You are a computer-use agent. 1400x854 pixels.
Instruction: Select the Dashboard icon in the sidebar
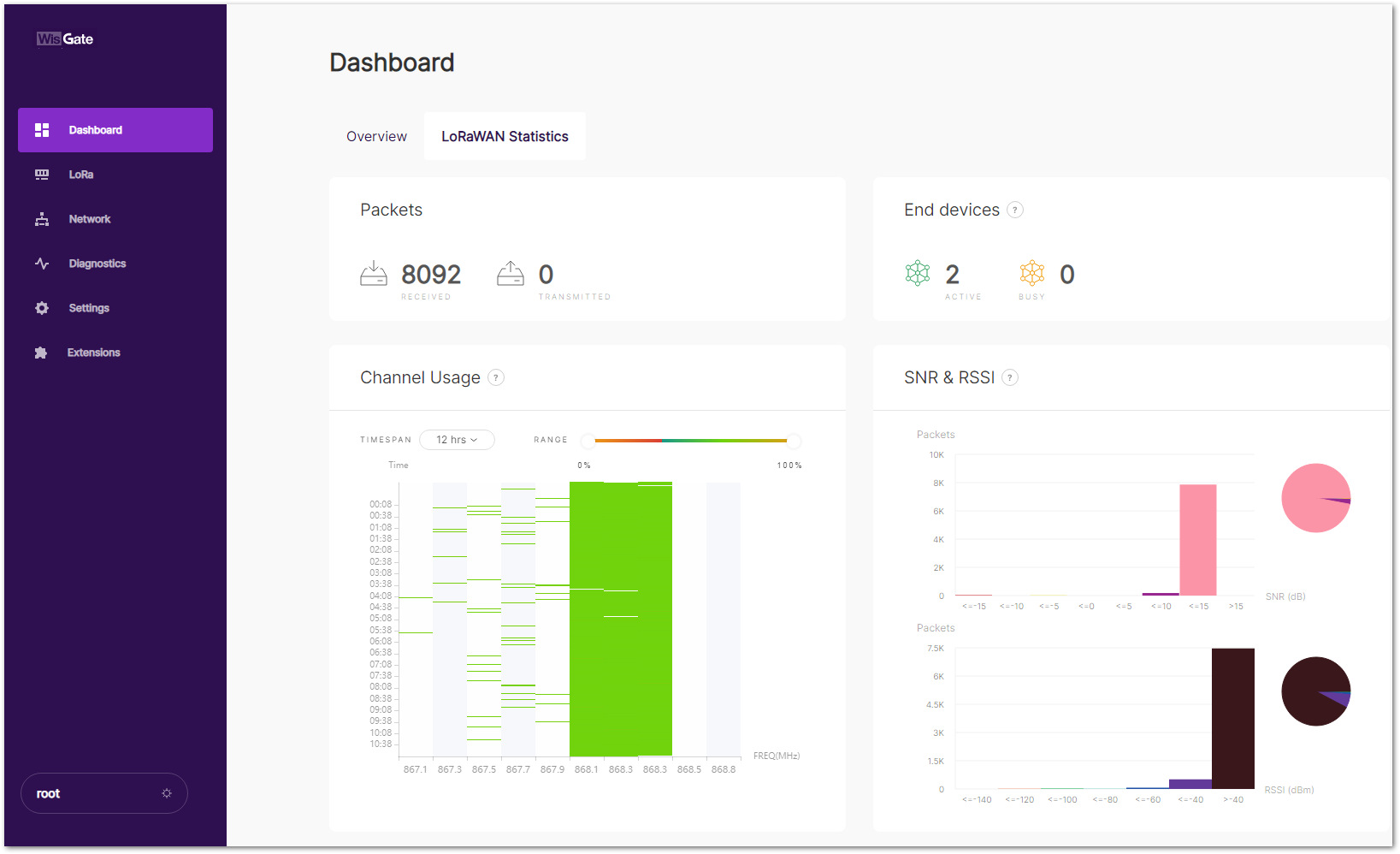click(x=42, y=129)
